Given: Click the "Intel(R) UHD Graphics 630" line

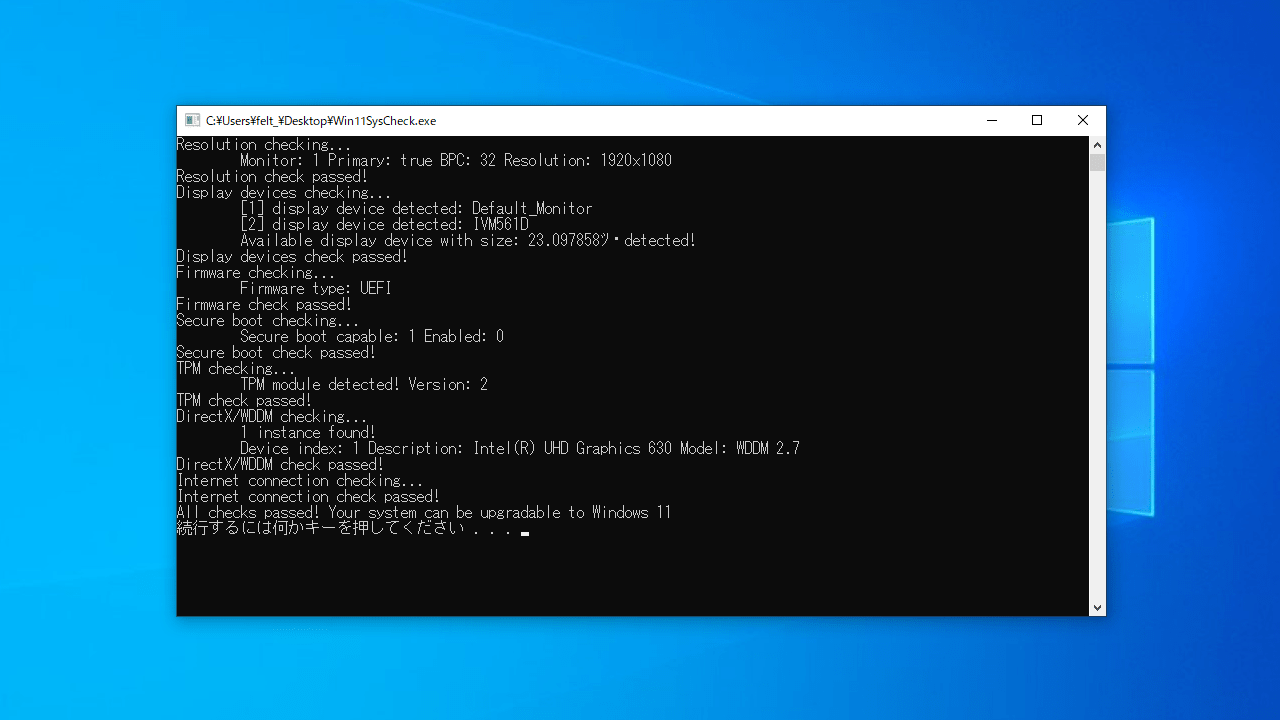Looking at the screenshot, I should tap(520, 448).
